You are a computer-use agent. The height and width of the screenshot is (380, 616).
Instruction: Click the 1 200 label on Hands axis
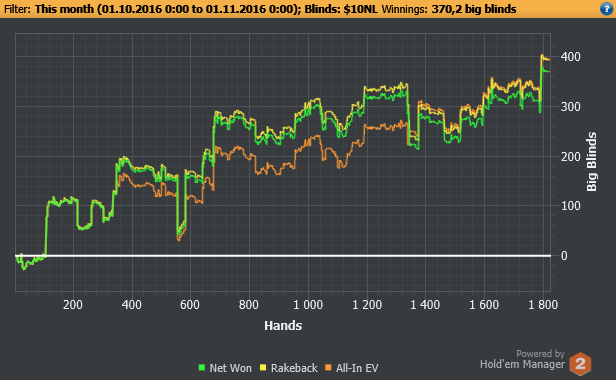pyautogui.click(x=367, y=305)
